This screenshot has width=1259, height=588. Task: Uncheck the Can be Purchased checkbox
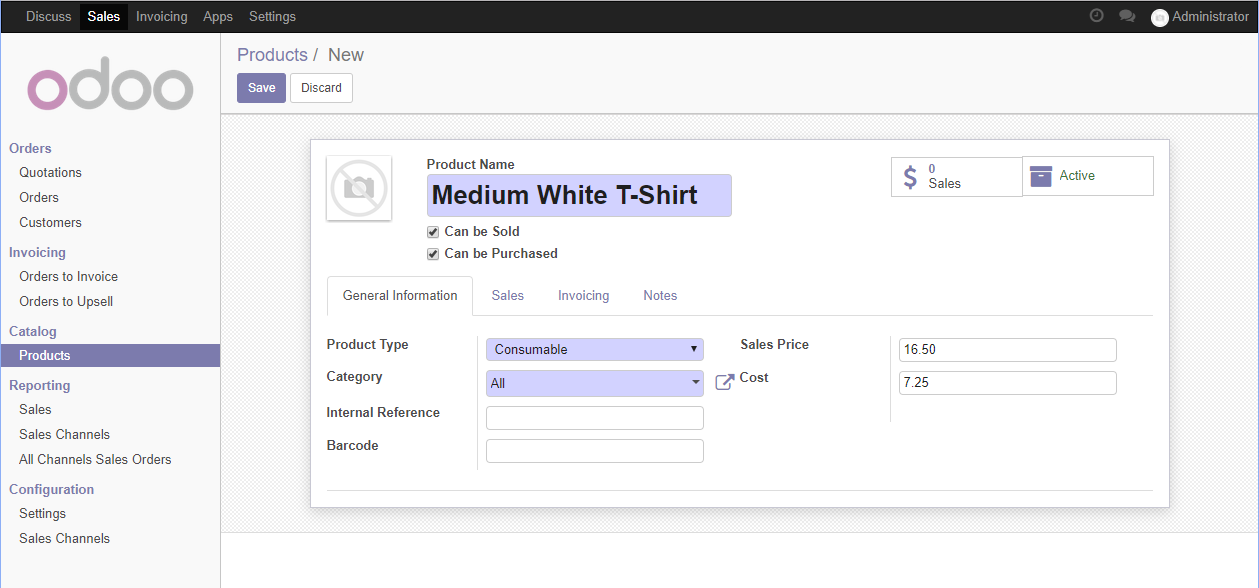pyautogui.click(x=433, y=254)
